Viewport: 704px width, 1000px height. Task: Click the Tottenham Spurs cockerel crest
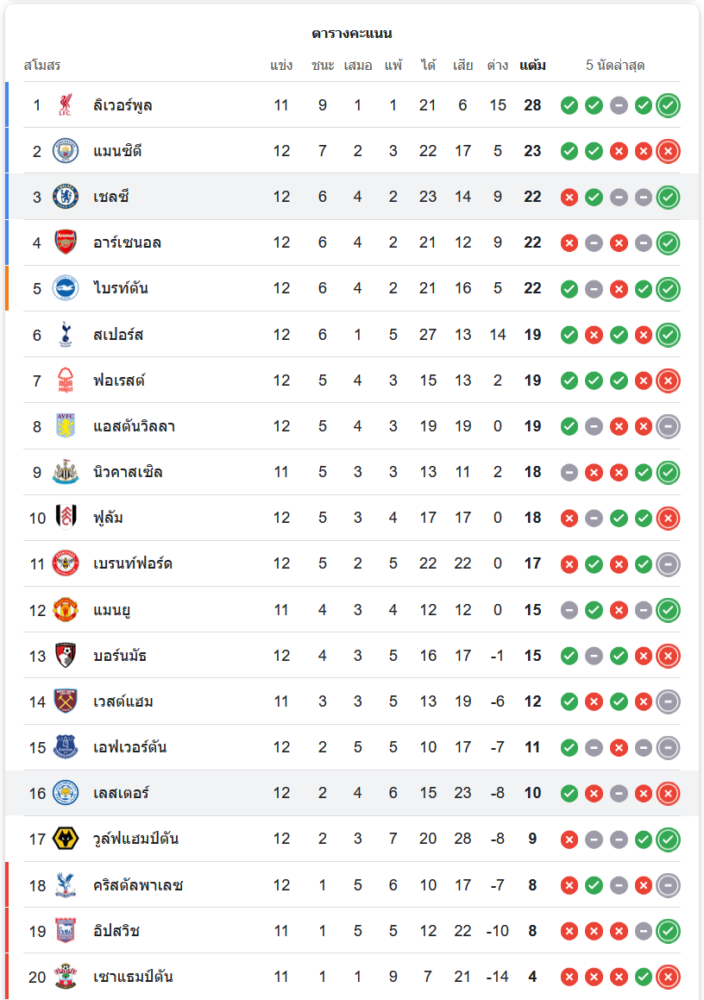[65, 335]
